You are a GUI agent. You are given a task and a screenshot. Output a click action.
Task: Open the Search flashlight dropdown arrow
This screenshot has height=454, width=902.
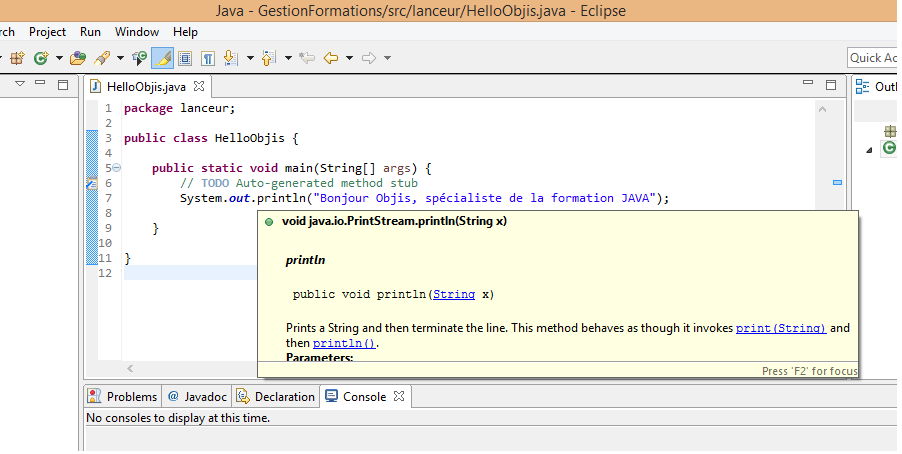[120, 58]
